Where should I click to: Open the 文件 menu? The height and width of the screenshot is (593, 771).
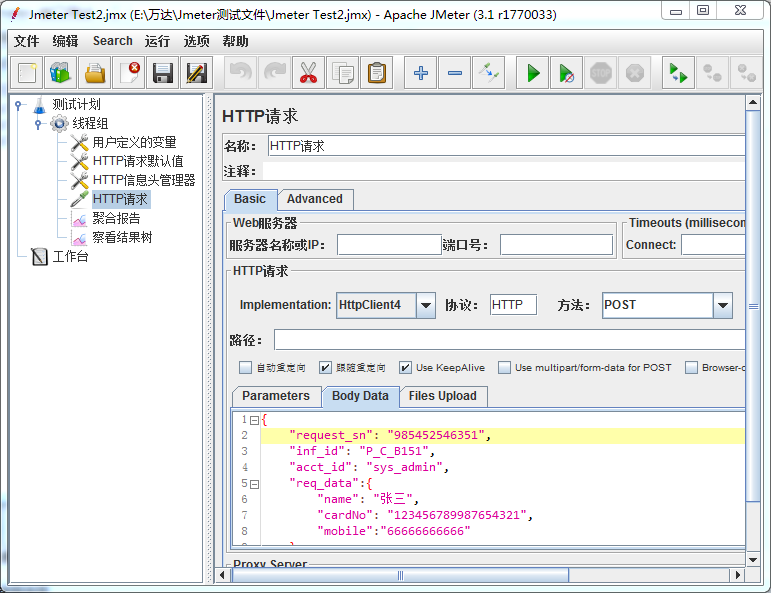coord(27,41)
